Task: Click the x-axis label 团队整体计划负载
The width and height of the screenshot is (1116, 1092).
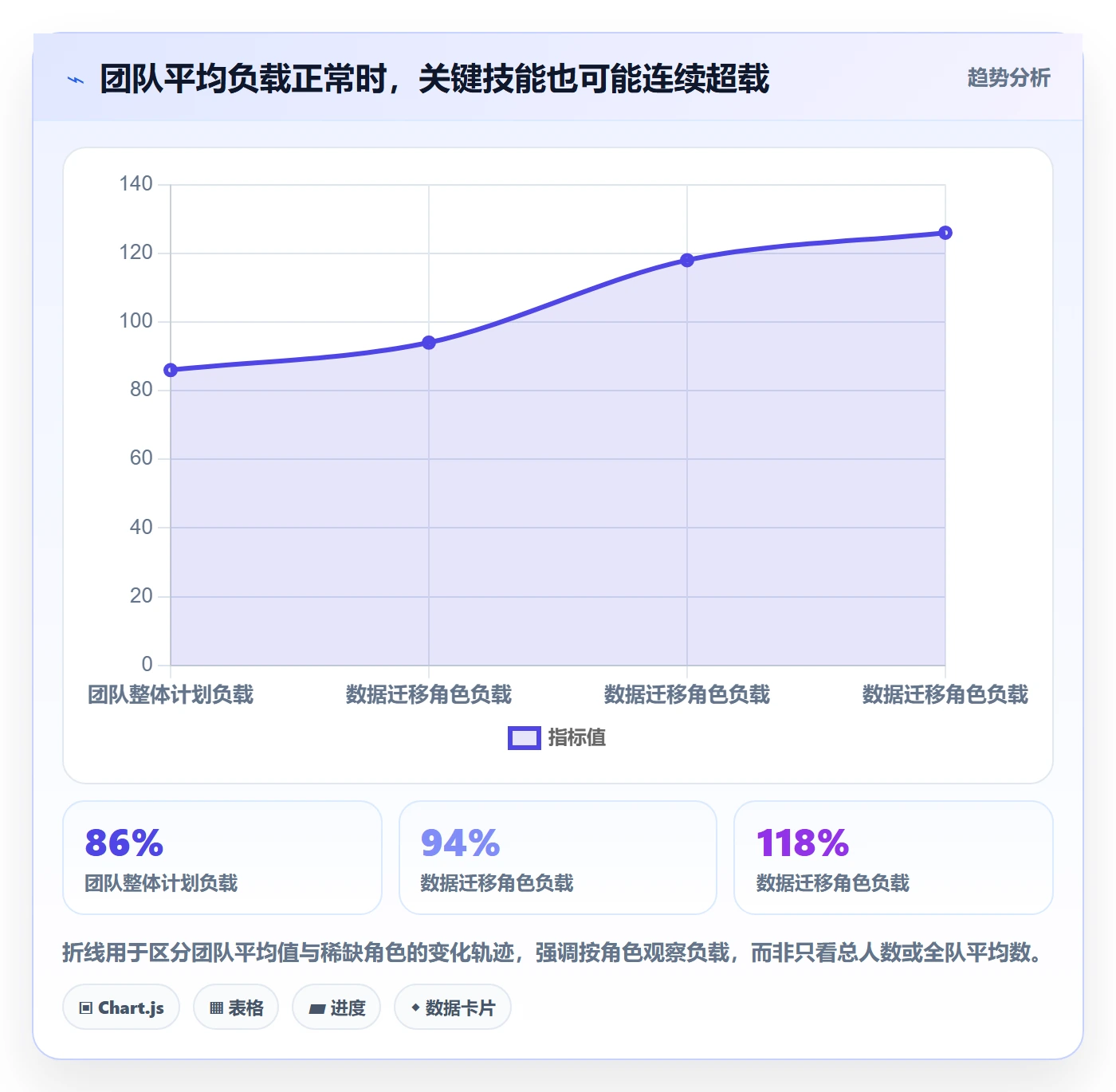Action: (x=171, y=695)
